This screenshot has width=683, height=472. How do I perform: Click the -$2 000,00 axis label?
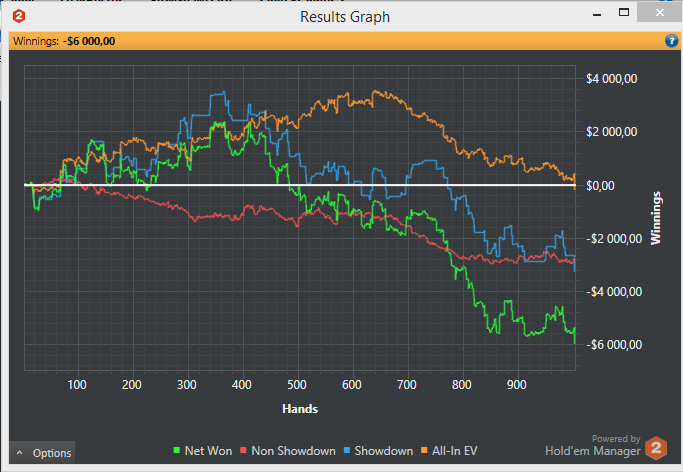(614, 239)
